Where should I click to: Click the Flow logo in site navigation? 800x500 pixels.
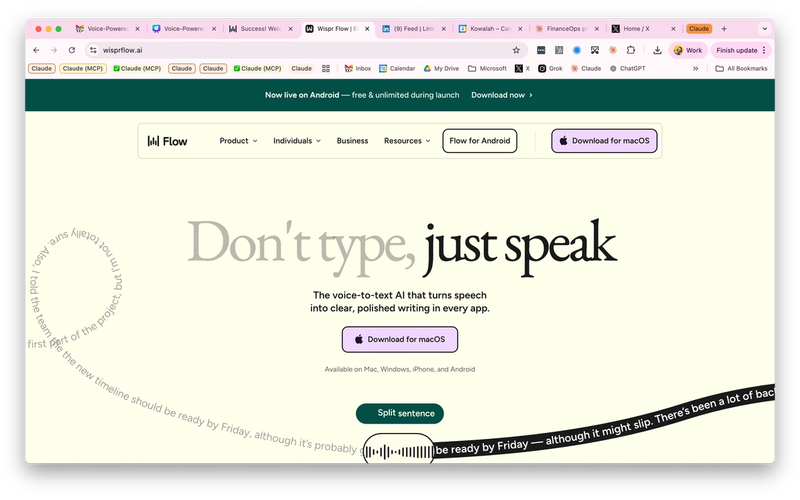click(x=167, y=141)
